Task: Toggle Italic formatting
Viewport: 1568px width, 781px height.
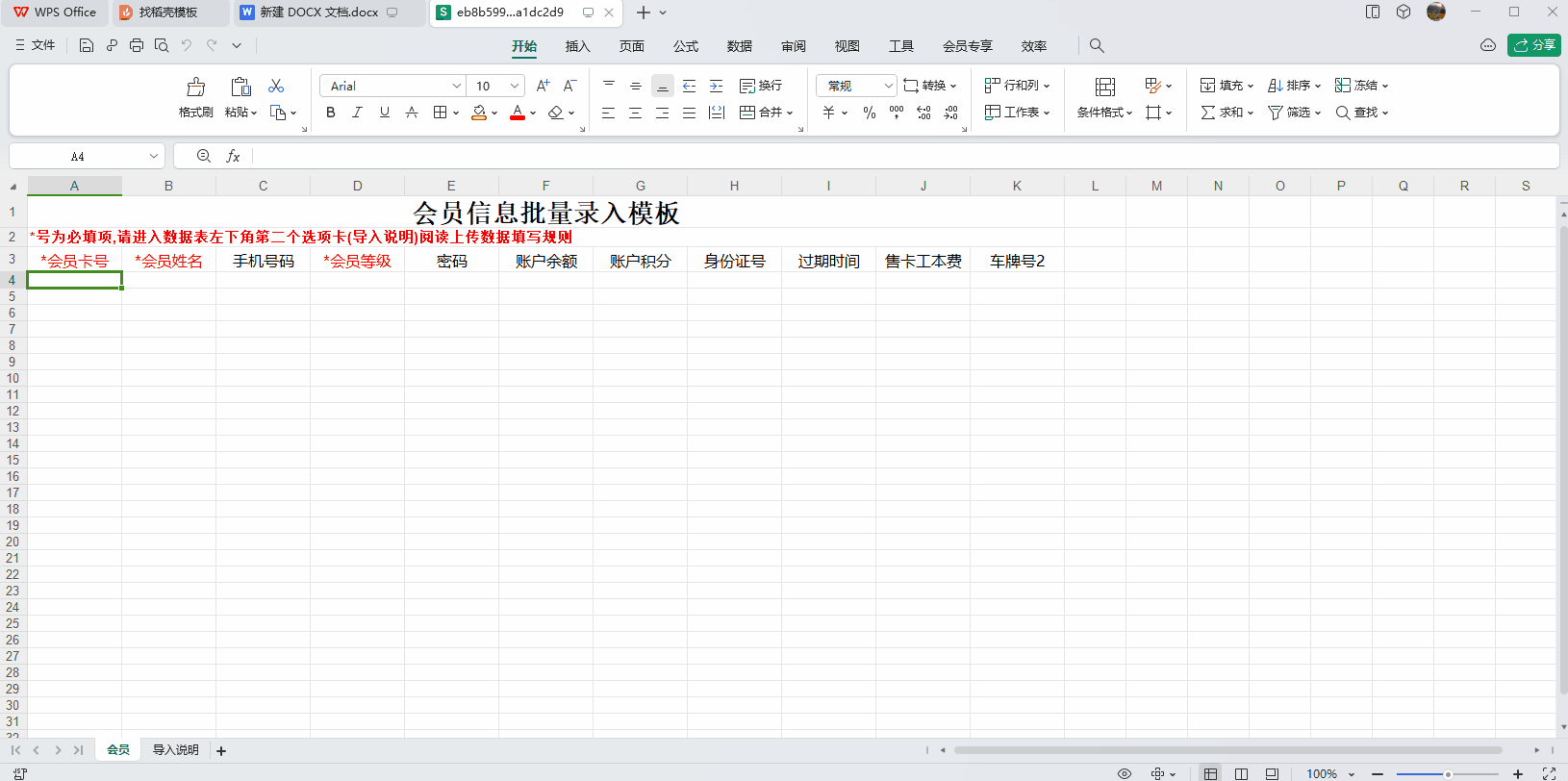Action: click(x=357, y=113)
